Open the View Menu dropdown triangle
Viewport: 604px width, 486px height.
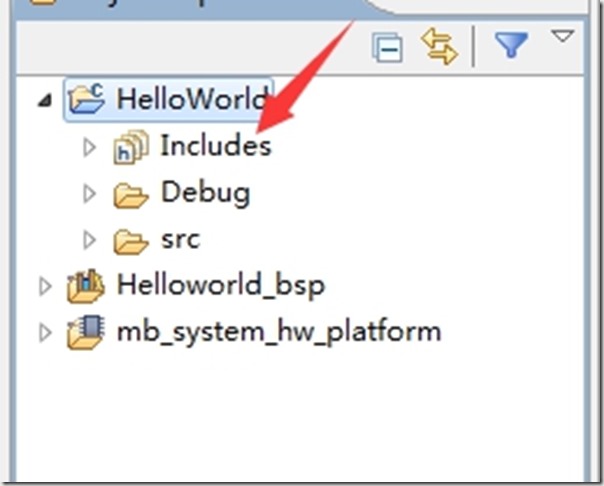tap(563, 38)
